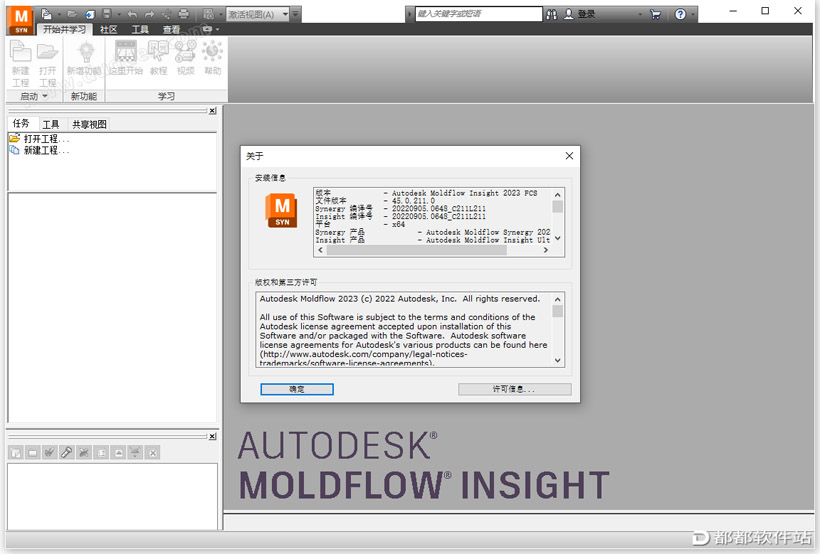Click the last X icon in layer toolbar

(x=153, y=453)
